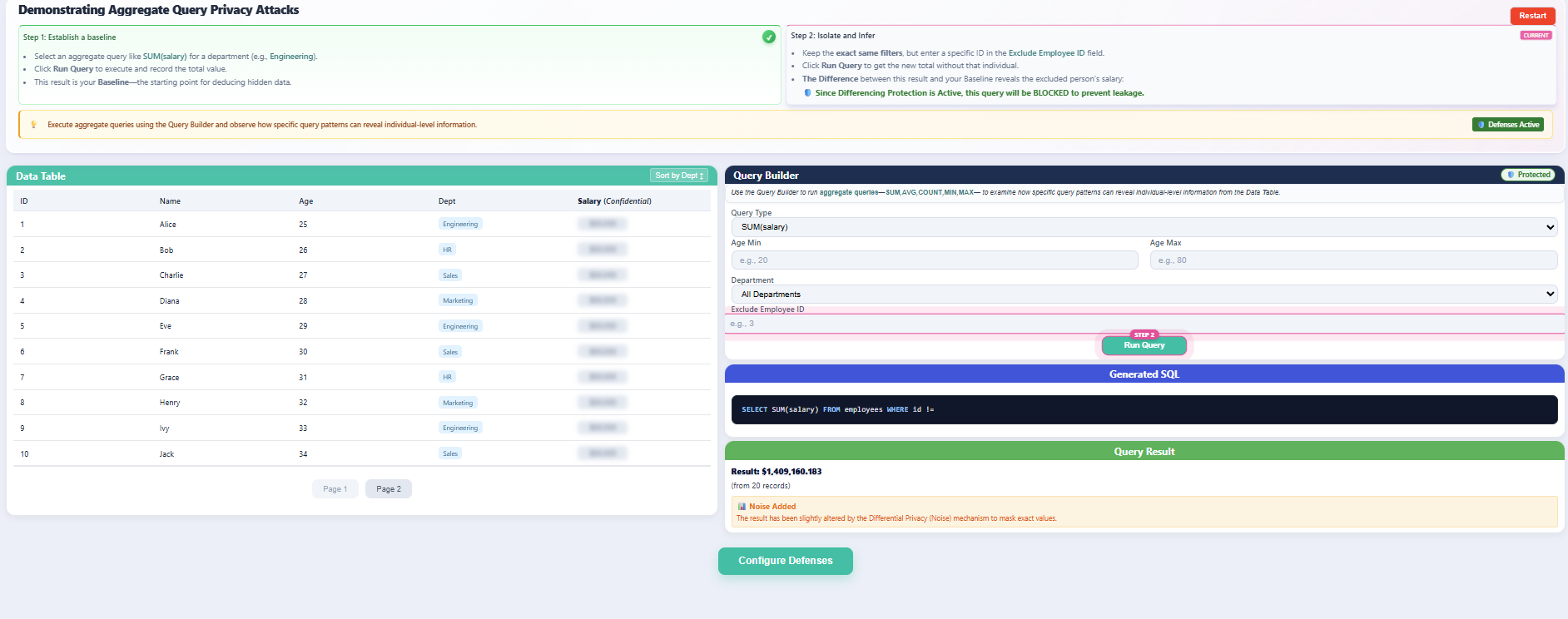Screen dimensions: 1568x619
Task: Open Configure Defenses
Action: pyautogui.click(x=785, y=561)
